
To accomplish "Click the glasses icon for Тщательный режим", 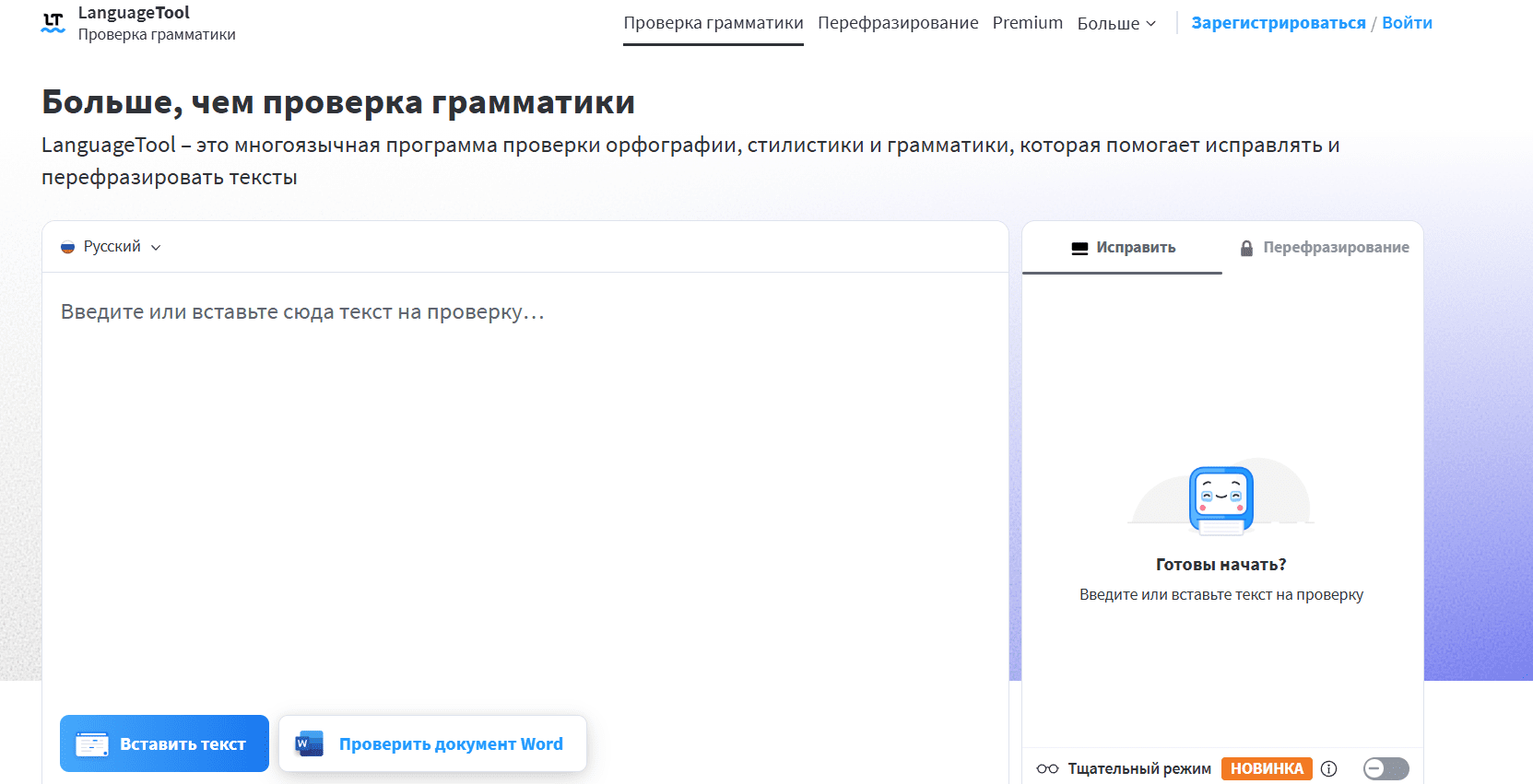I will pos(1047,768).
